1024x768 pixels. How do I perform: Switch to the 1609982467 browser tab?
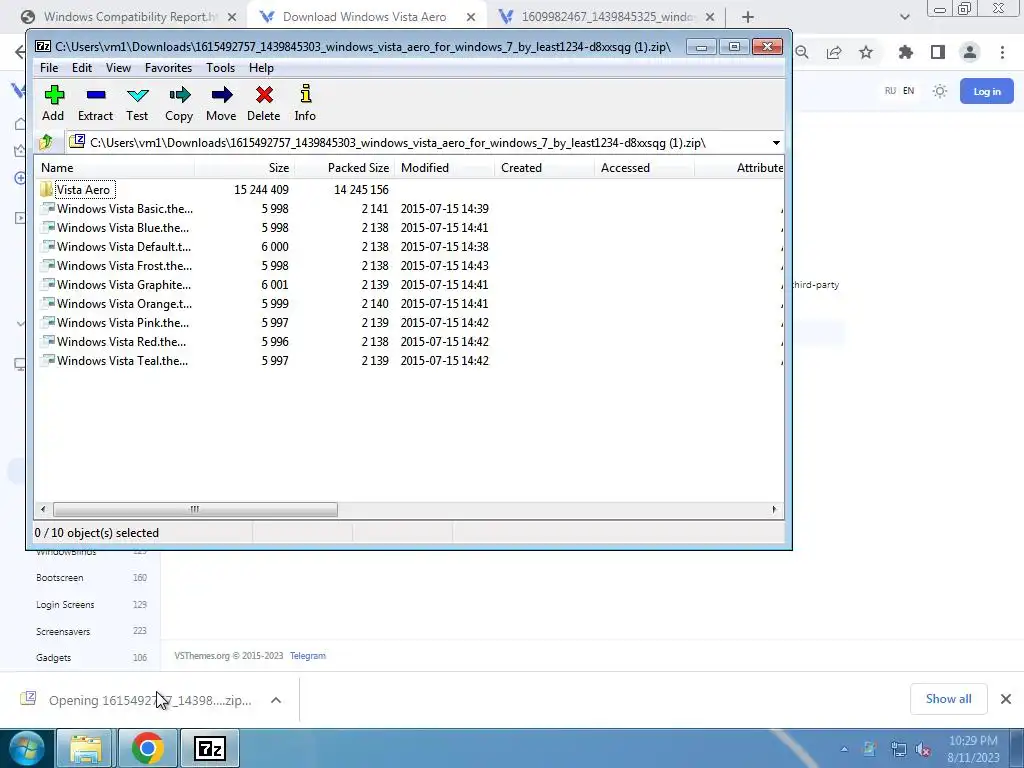click(x=607, y=17)
